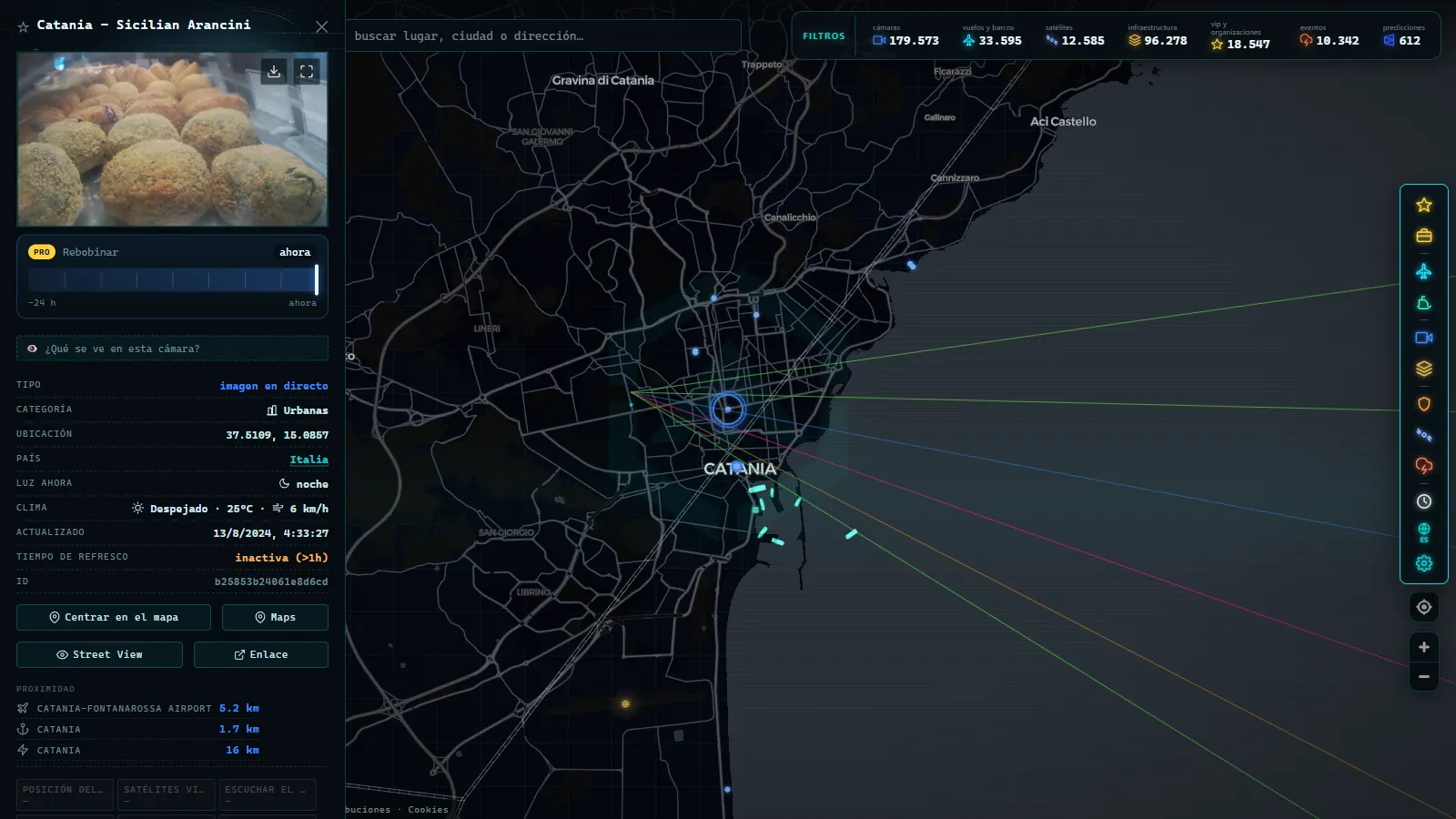1456x819 pixels.
Task: Ask ¿Qué se ve en esta cámara?
Action: (172, 349)
